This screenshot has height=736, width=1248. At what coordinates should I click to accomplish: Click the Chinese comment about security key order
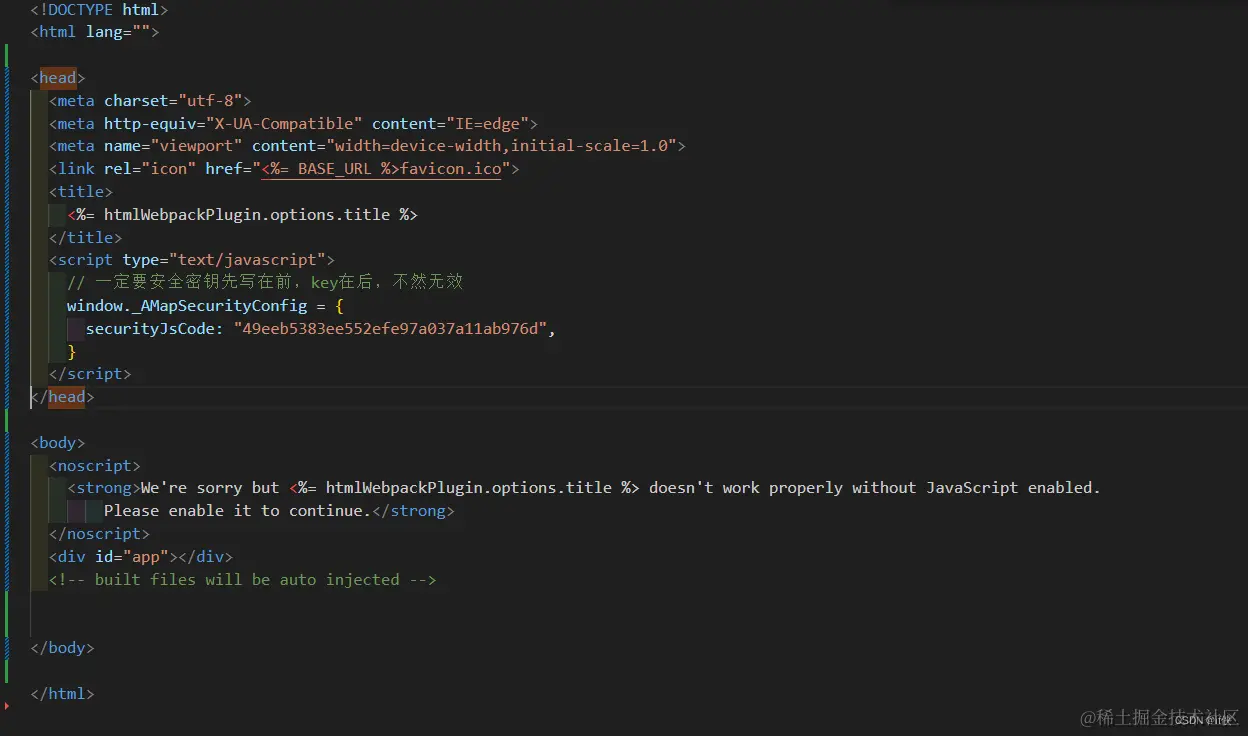tap(265, 283)
